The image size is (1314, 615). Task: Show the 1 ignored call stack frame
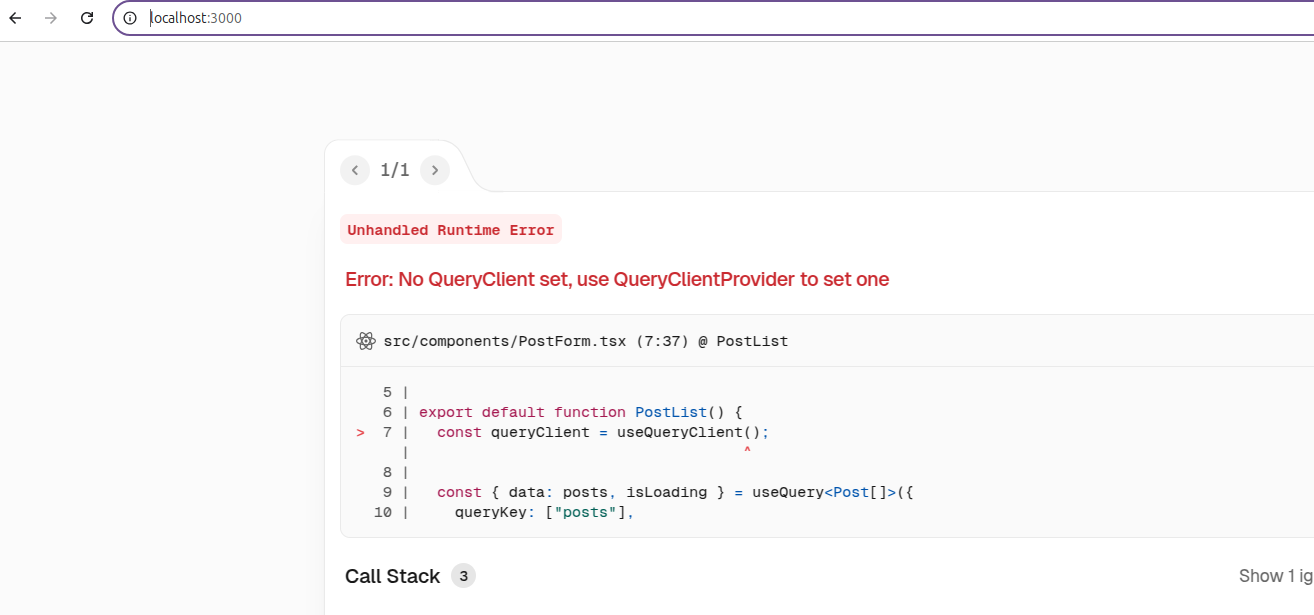point(1276,576)
